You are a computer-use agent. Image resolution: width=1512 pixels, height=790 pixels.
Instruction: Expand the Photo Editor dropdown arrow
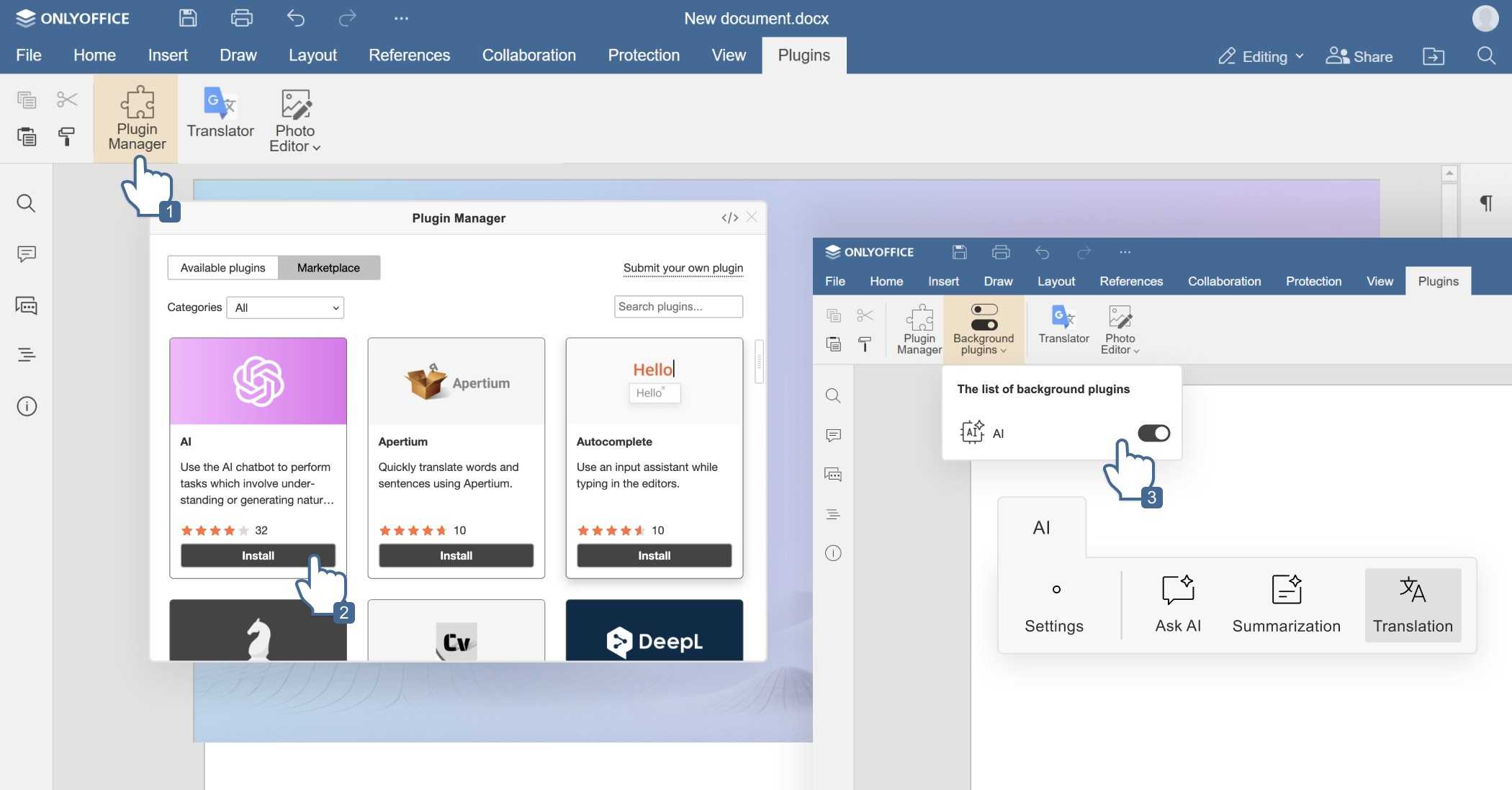pyautogui.click(x=317, y=148)
